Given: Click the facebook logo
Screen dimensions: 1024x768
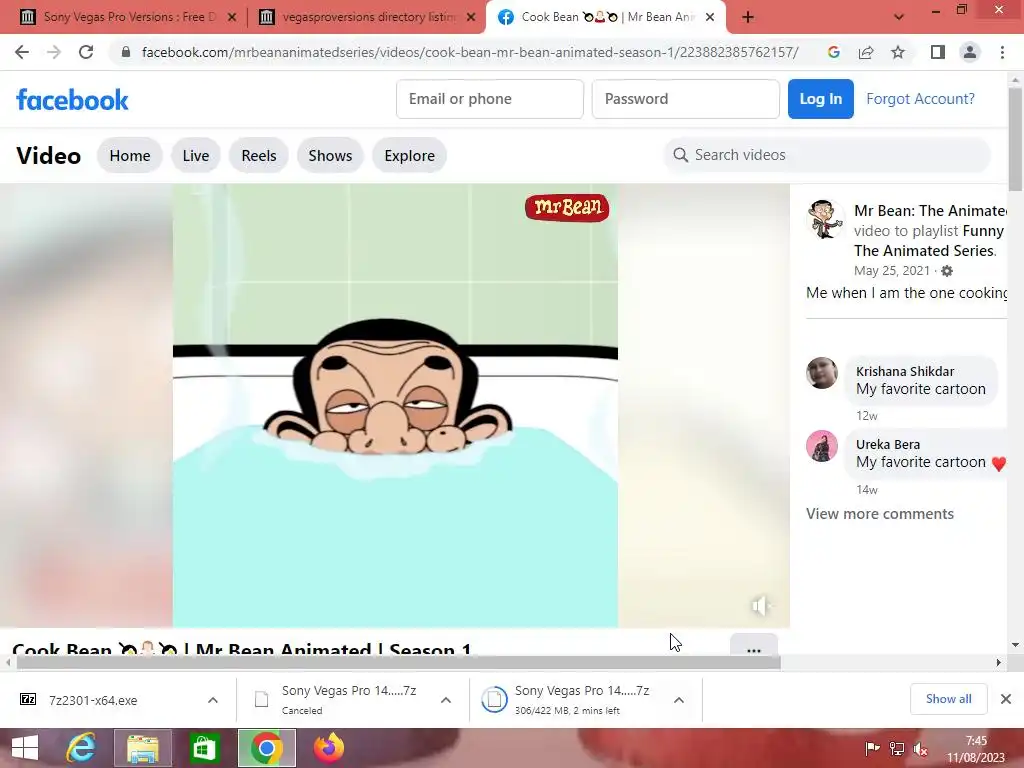Looking at the screenshot, I should tap(72, 100).
